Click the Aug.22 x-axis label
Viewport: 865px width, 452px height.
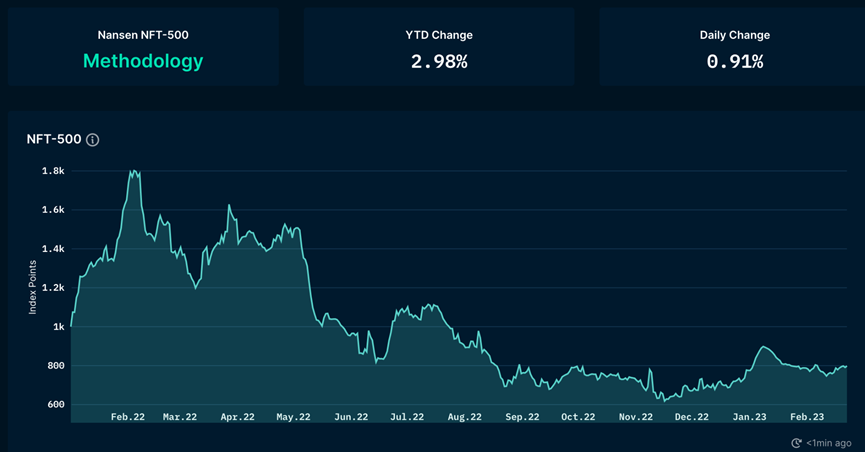464,417
